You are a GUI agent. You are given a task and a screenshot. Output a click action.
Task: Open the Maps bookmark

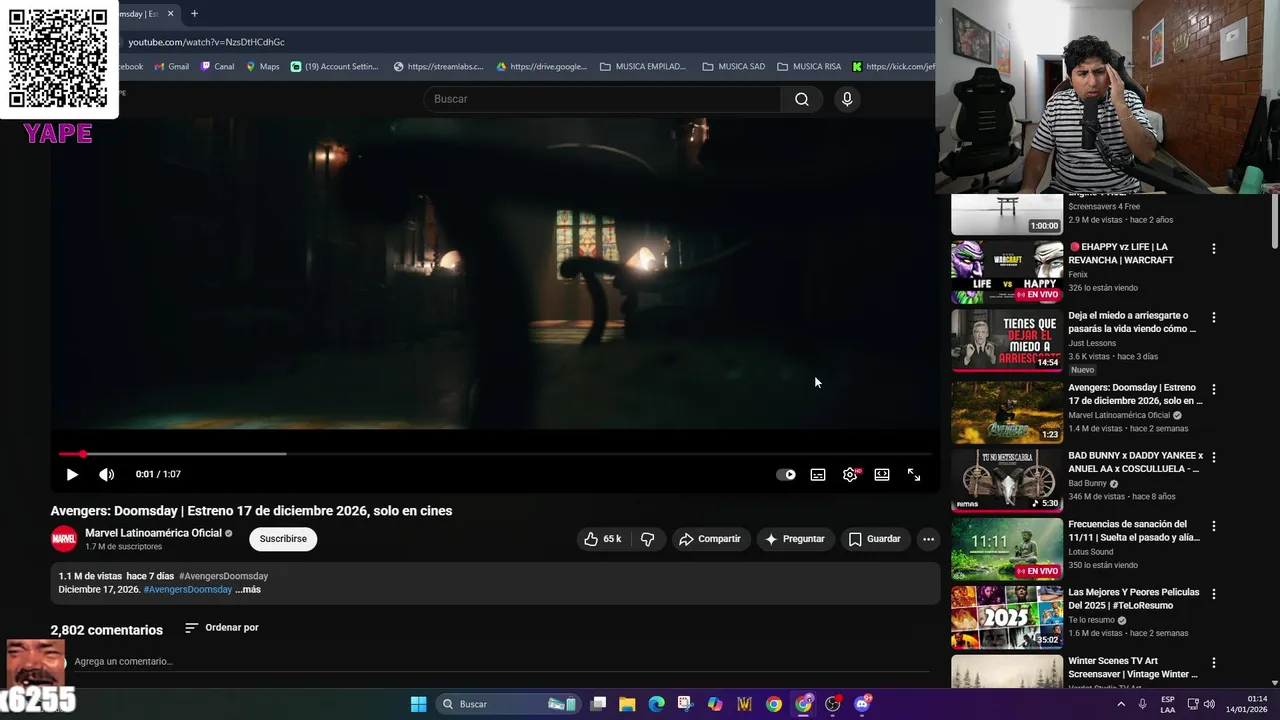coord(262,67)
